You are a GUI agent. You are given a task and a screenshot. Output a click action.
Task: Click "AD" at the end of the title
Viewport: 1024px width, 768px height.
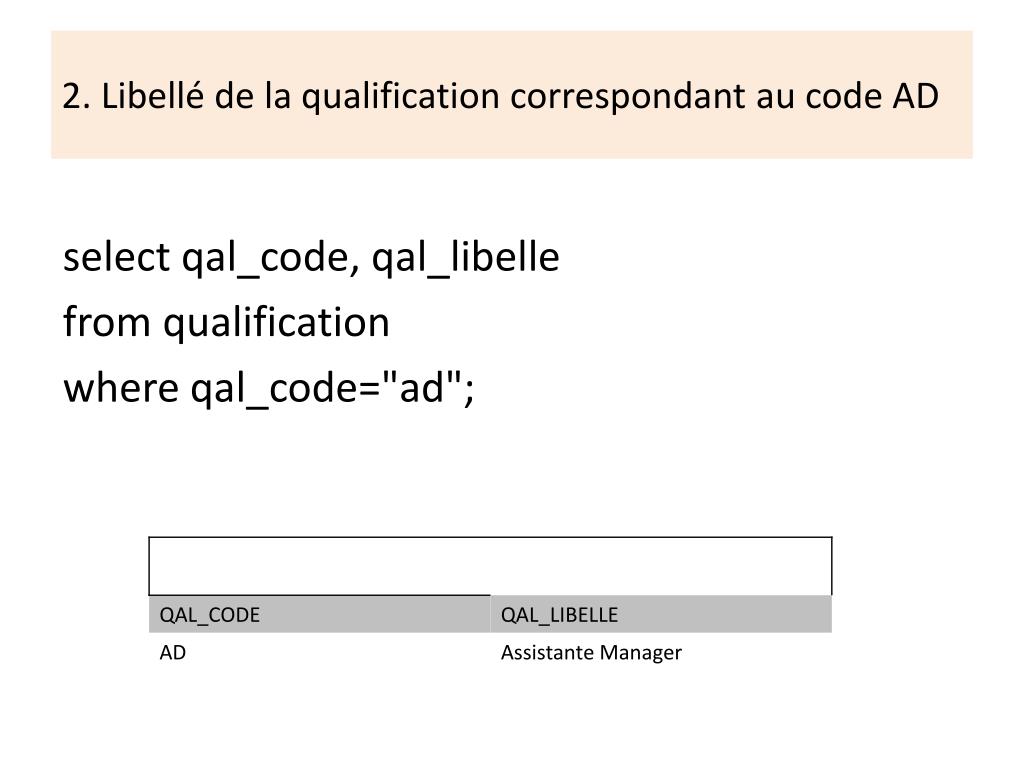[x=916, y=96]
